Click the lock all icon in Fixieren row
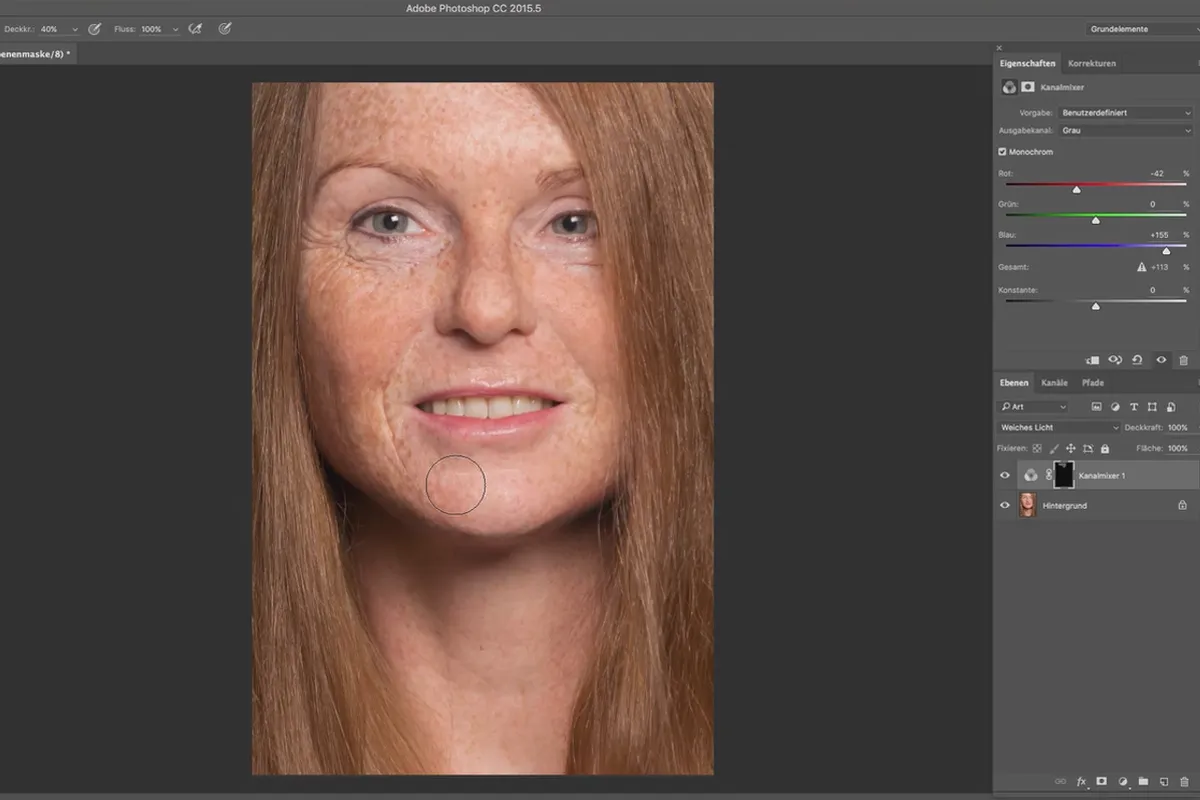This screenshot has width=1200, height=800. tap(1105, 449)
